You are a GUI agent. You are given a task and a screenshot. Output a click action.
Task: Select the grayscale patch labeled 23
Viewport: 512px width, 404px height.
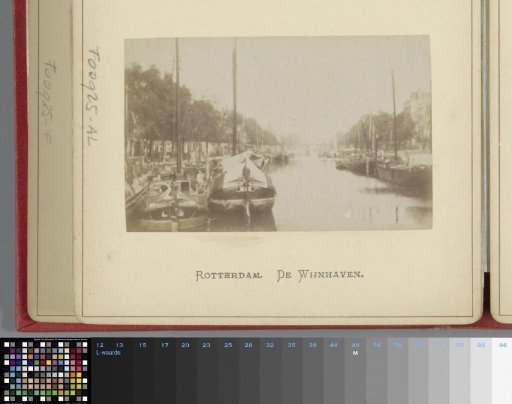pyautogui.click(x=207, y=371)
